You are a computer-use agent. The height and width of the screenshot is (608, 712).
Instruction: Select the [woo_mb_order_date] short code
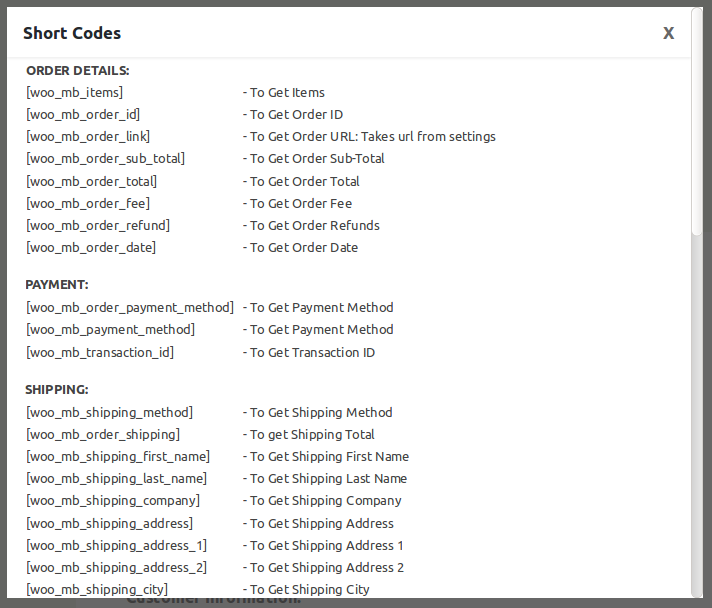point(91,247)
